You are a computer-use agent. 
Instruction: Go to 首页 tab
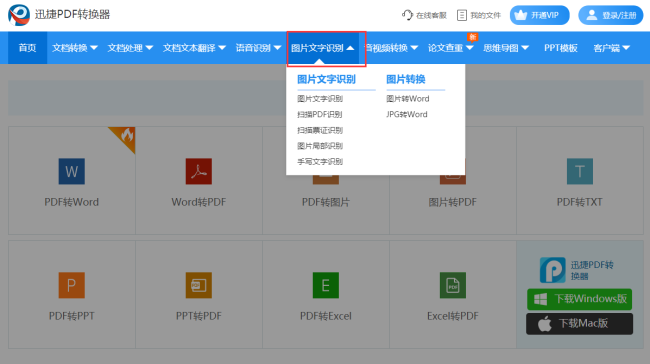(x=27, y=48)
